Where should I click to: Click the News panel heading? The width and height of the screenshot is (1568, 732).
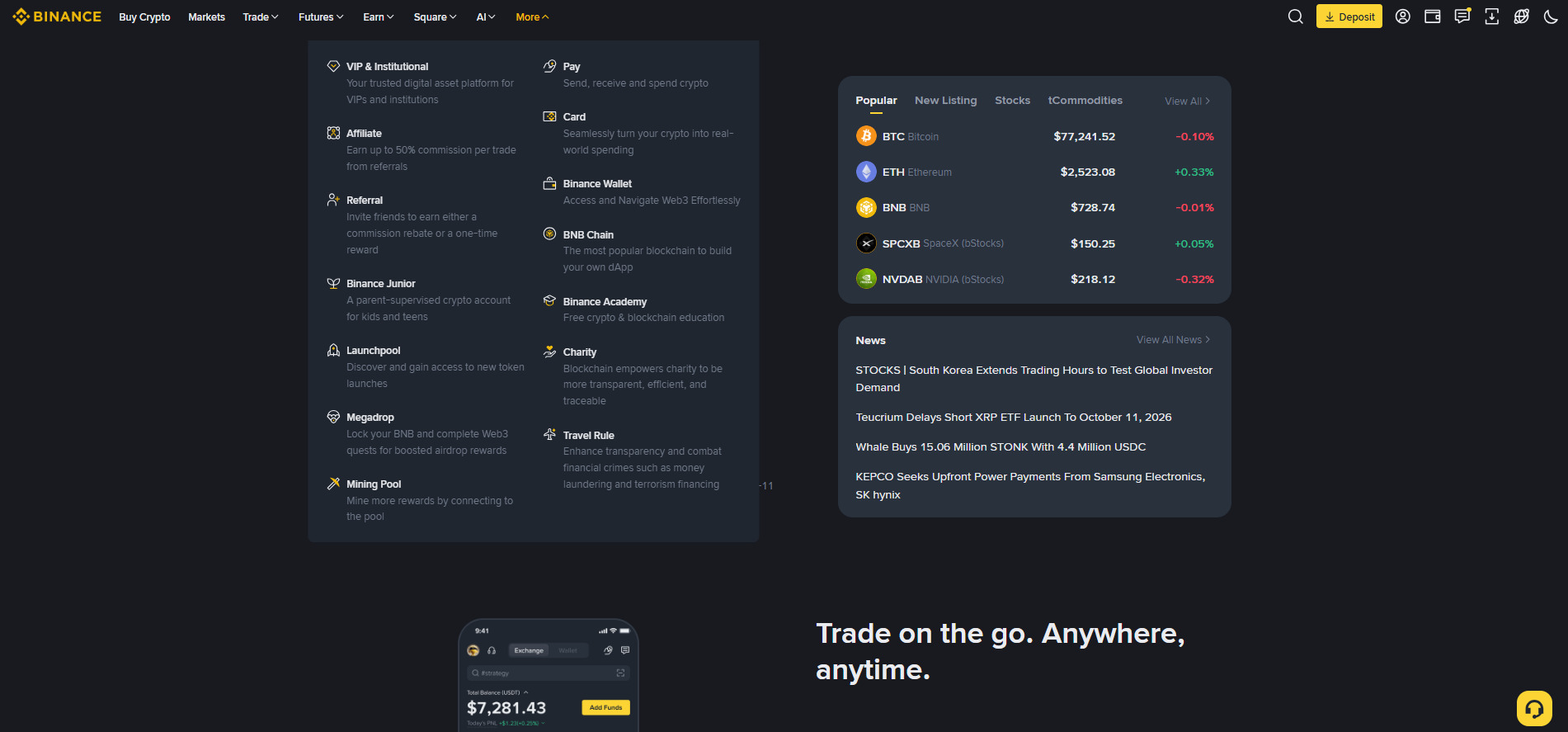pos(870,340)
